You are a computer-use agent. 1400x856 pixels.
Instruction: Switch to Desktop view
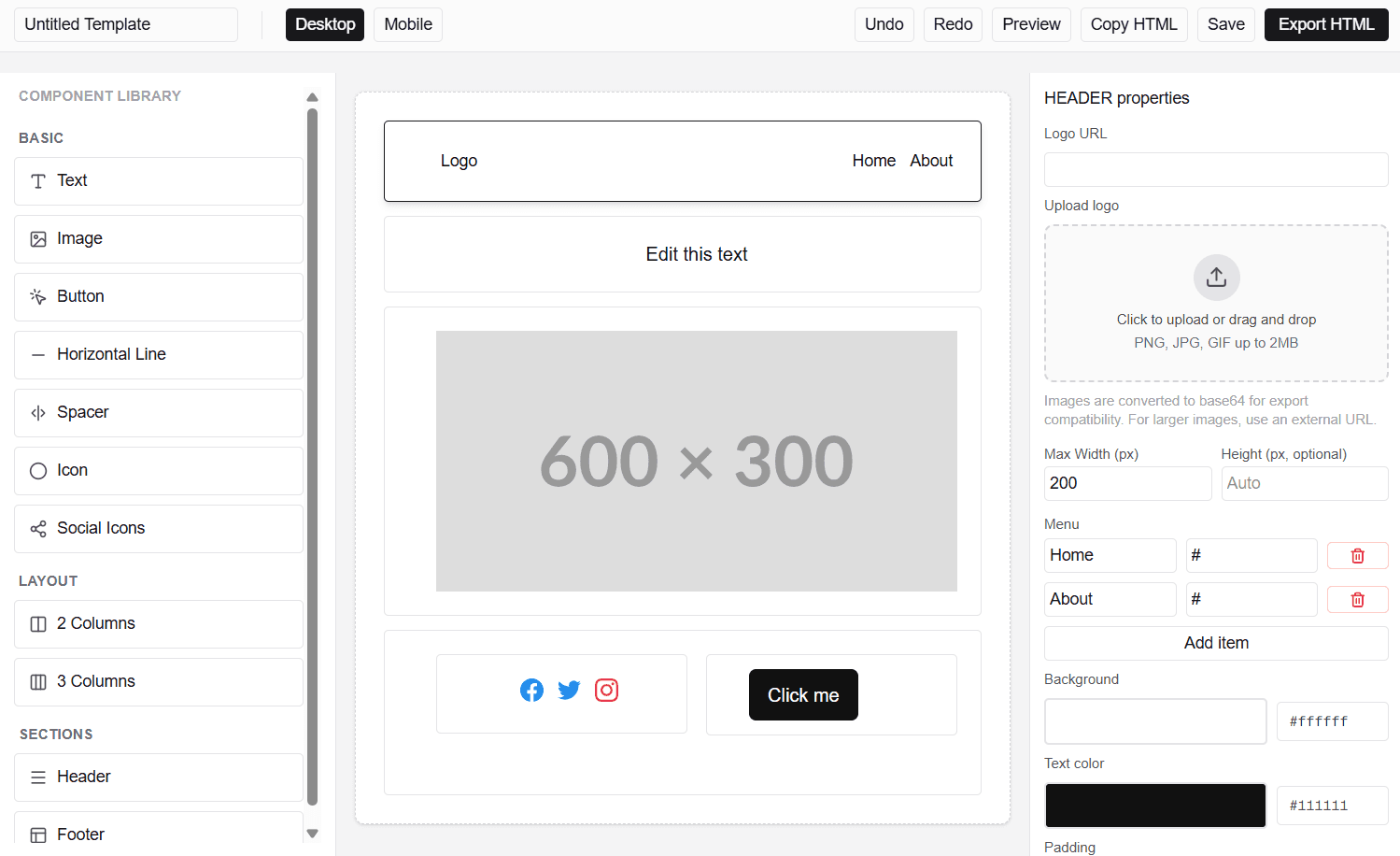point(325,24)
